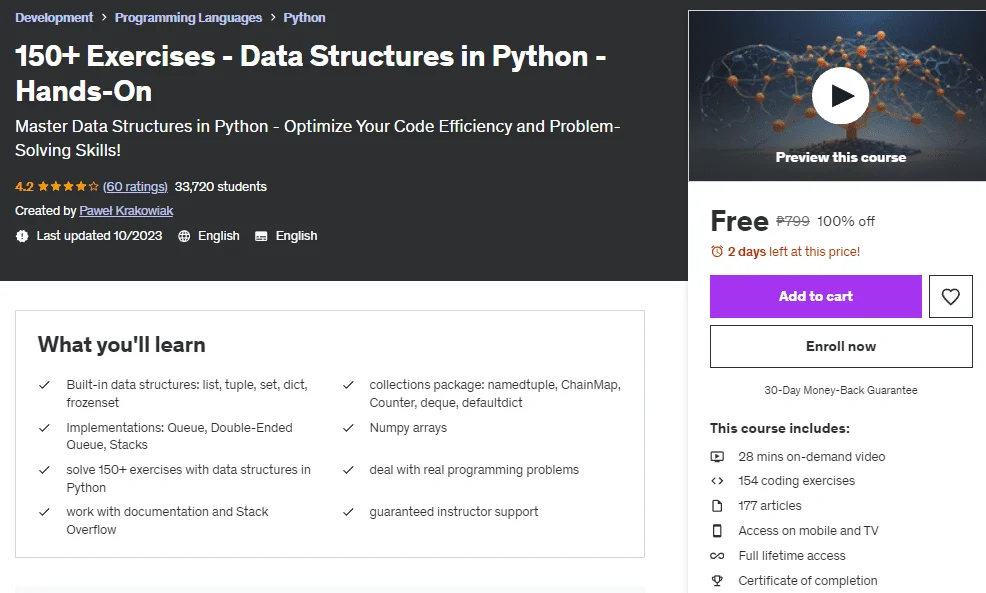Click the Enroll now button
Viewport: 986px width, 593px height.
coord(841,346)
